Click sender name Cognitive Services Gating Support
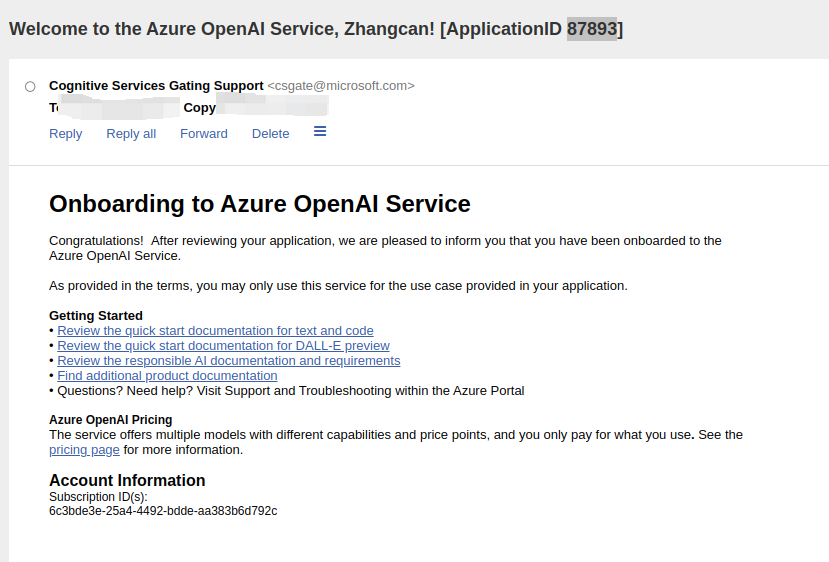This screenshot has height=562, width=829. point(156,86)
